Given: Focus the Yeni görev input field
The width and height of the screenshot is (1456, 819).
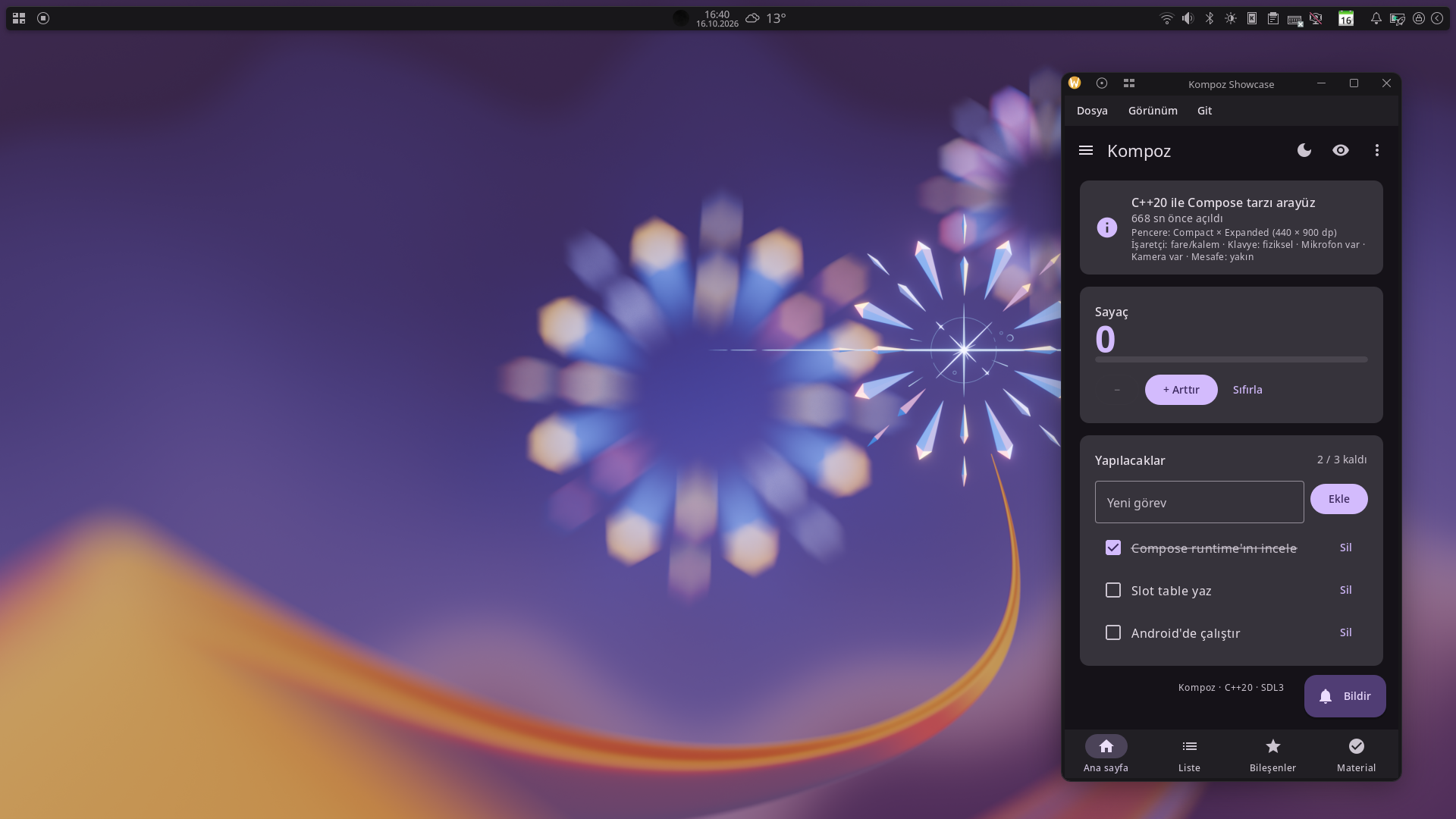Looking at the screenshot, I should [1200, 502].
